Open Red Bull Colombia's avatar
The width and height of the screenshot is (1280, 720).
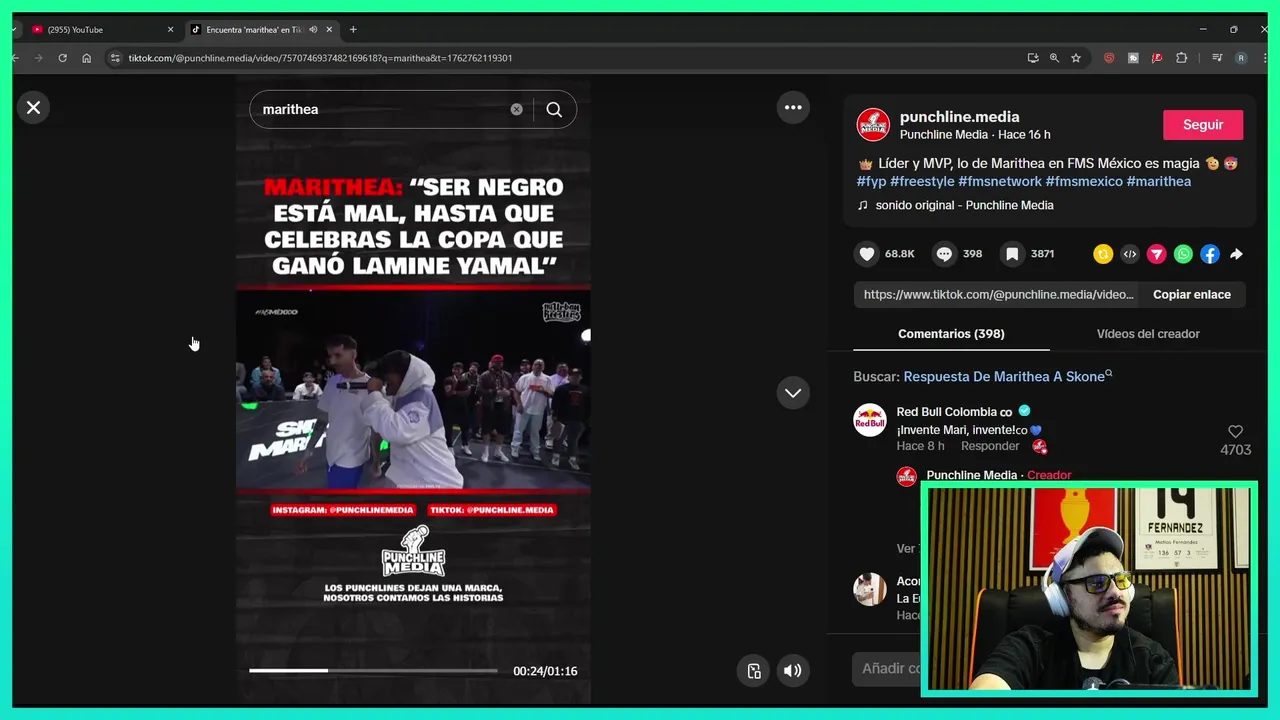click(x=870, y=420)
